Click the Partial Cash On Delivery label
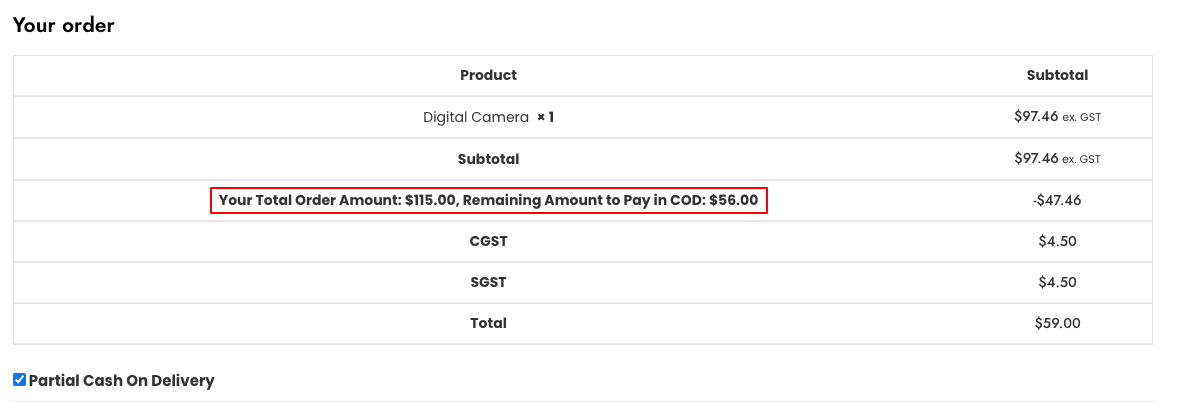 (122, 380)
